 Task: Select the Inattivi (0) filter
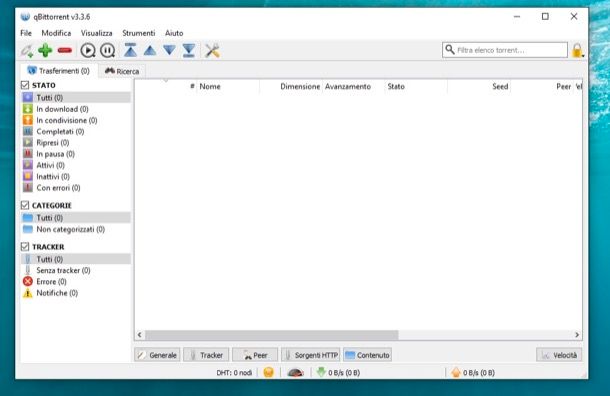point(76,177)
